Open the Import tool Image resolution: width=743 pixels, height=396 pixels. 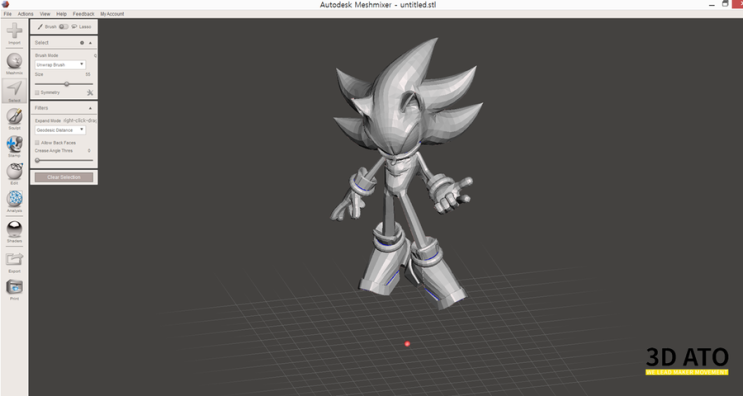(x=14, y=31)
